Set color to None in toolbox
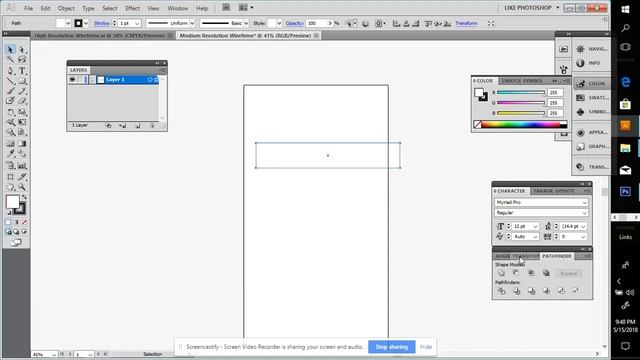The width and height of the screenshot is (640, 360). [24, 222]
